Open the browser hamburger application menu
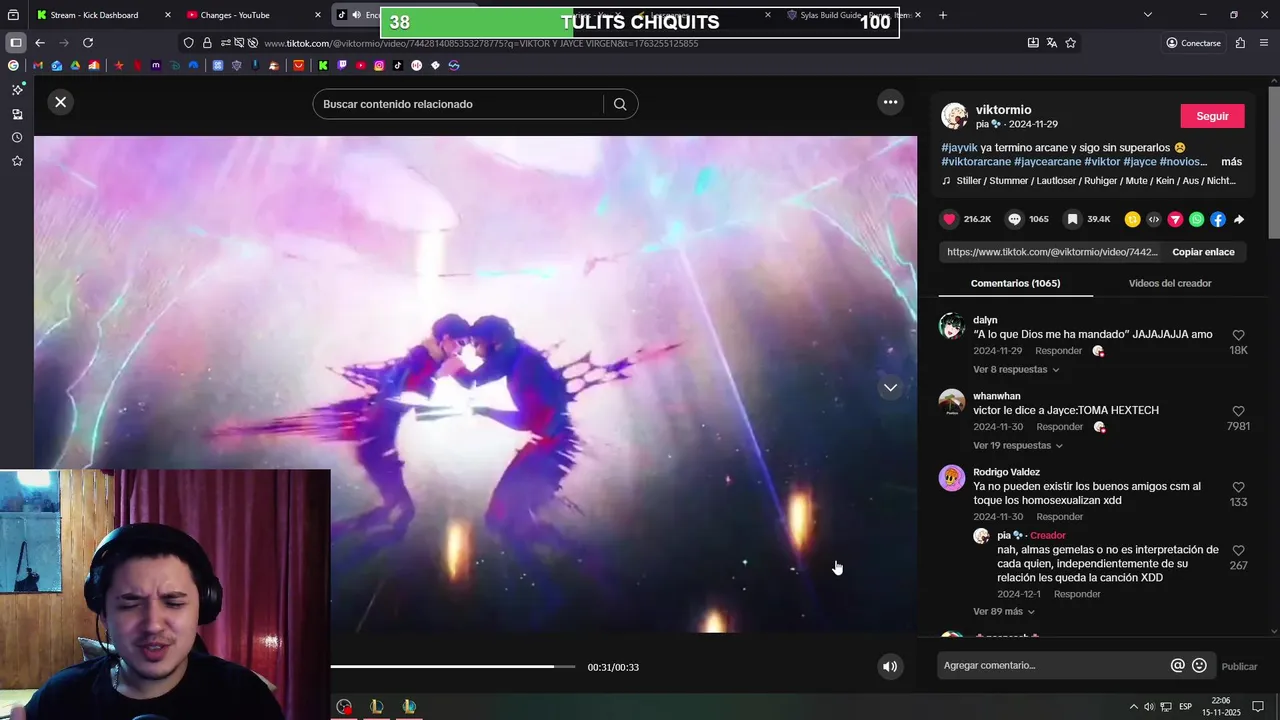The image size is (1280, 720). (1265, 43)
